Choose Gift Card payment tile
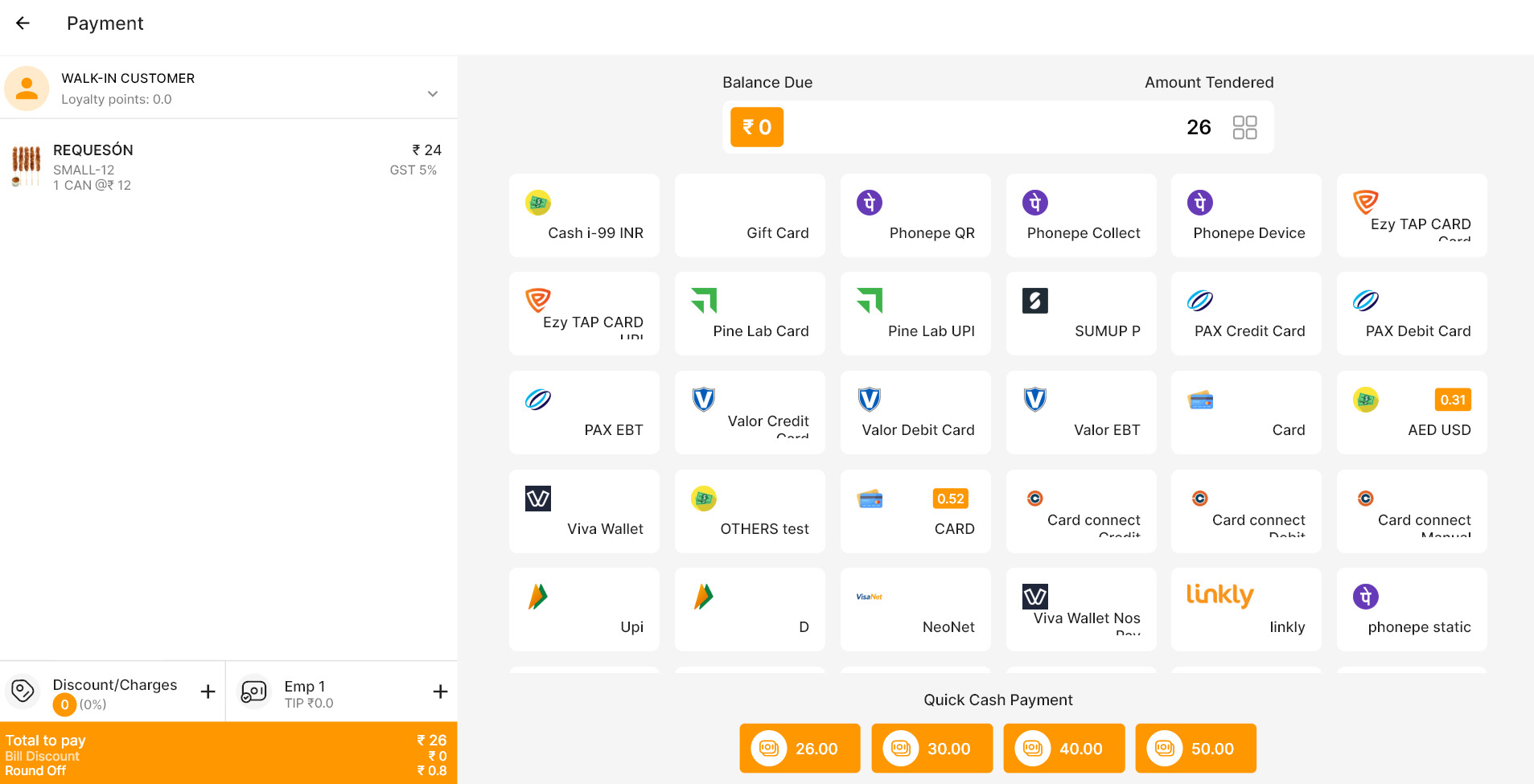Viewport: 1534px width, 784px height. [x=750, y=215]
